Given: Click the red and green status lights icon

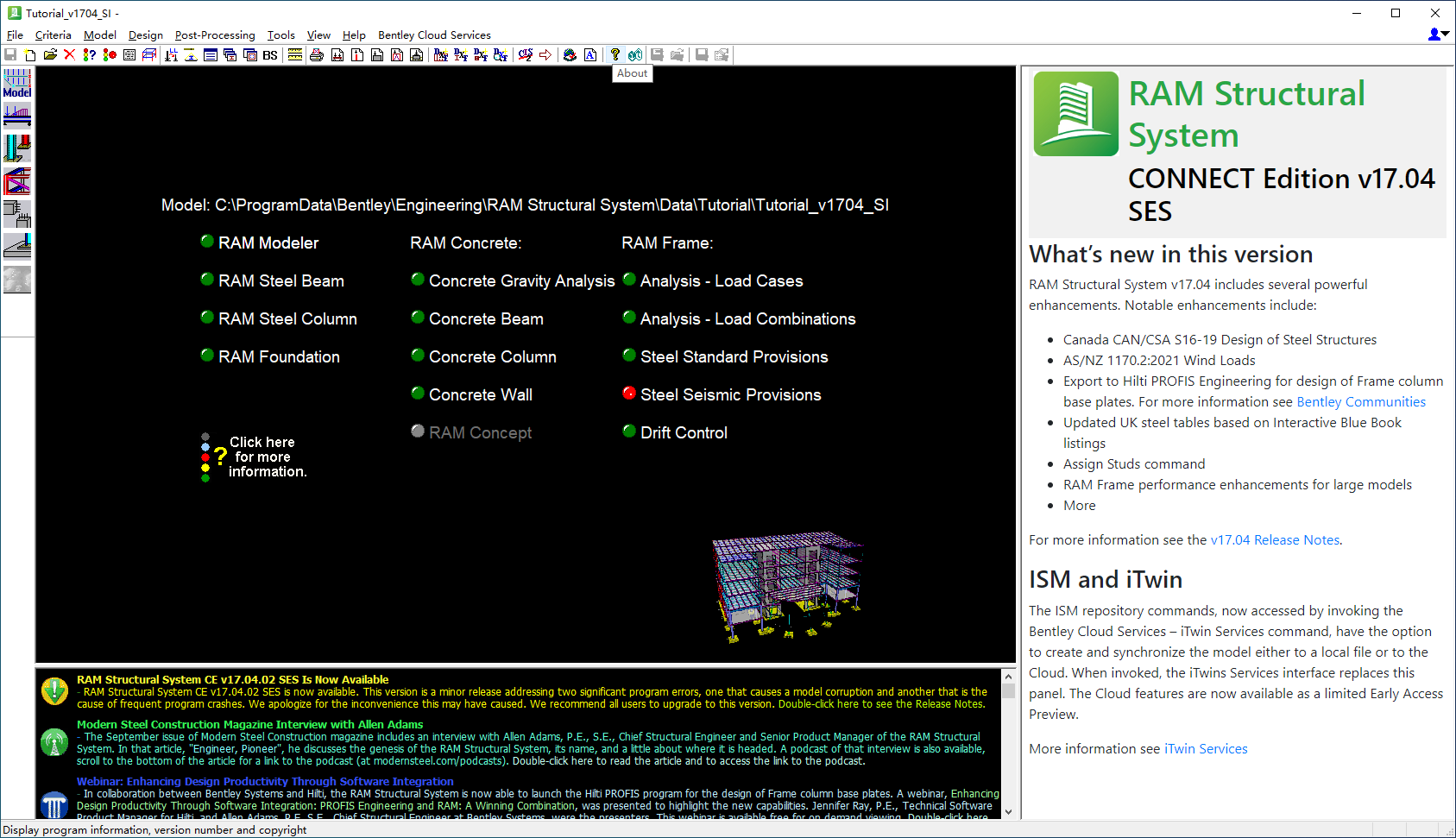Looking at the screenshot, I should tap(110, 54).
